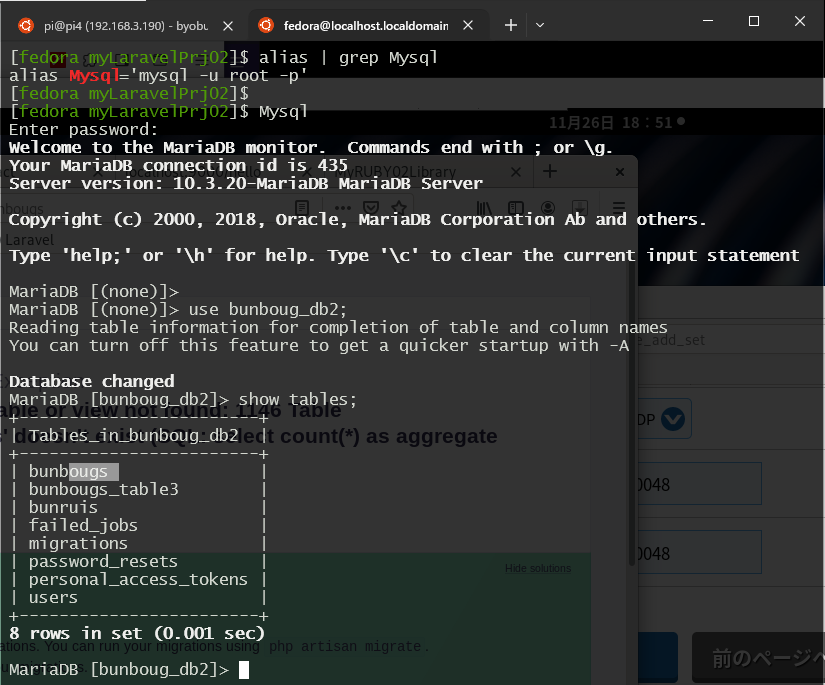Open a new tab in background browser
This screenshot has height=685, width=825.
pos(550,172)
